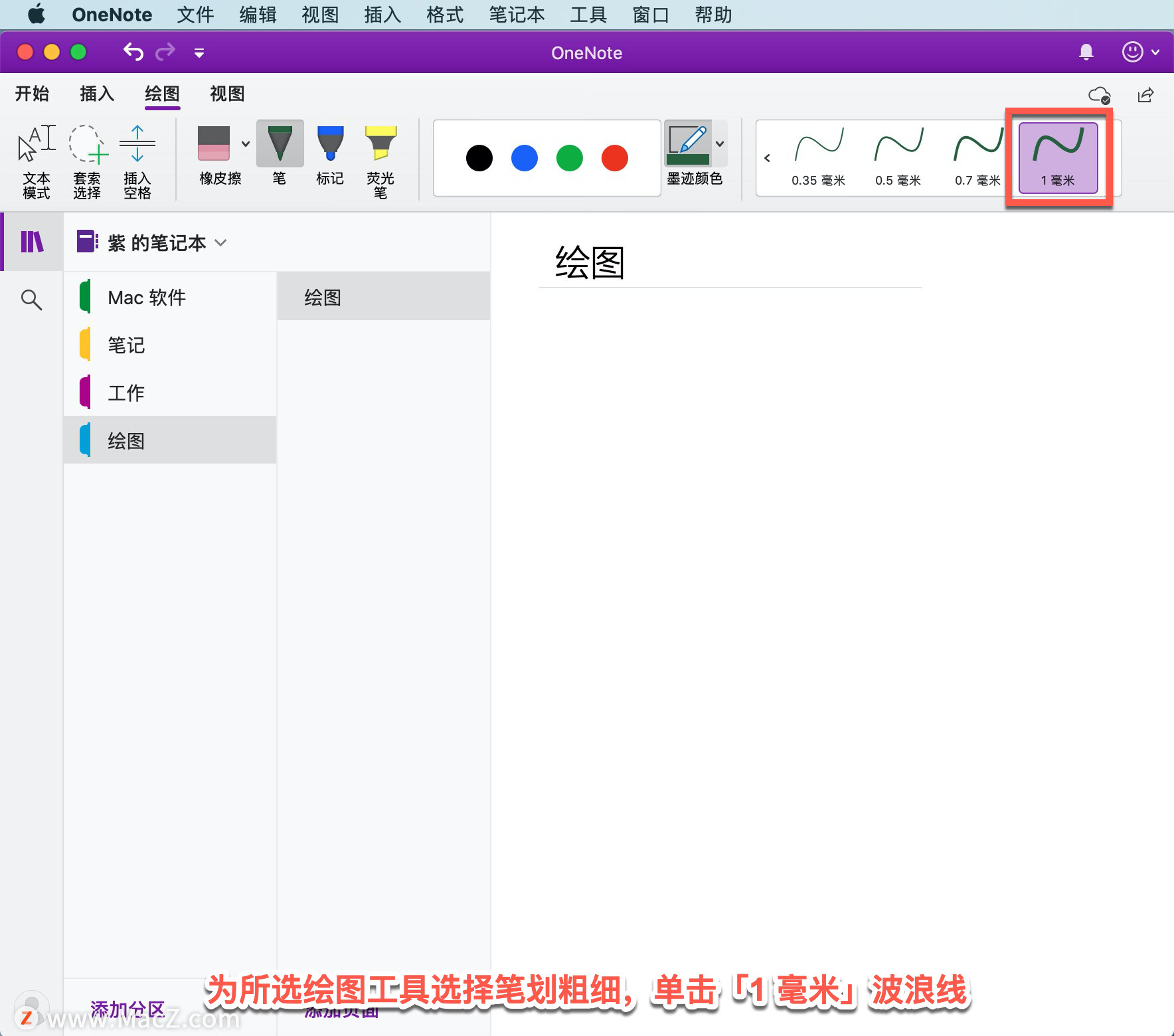Open the 工作 section
The width and height of the screenshot is (1174, 1036).
(x=170, y=392)
